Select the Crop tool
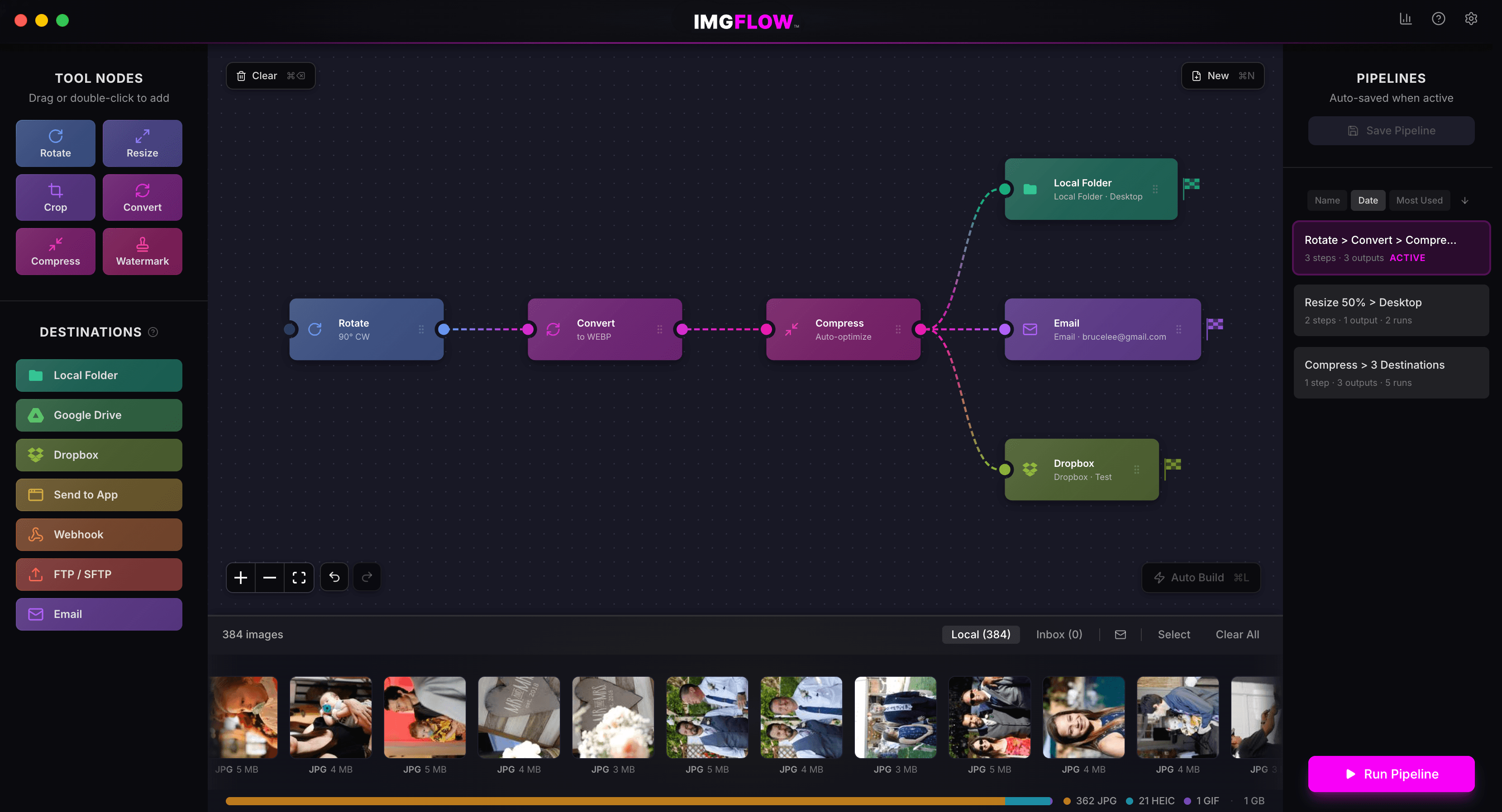Viewport: 1502px width, 812px height. (x=55, y=197)
